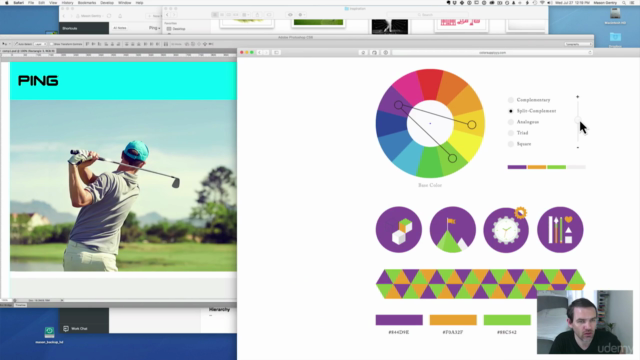Choose the Triad color scheme
Viewport: 640px width, 360px height.
[511, 133]
